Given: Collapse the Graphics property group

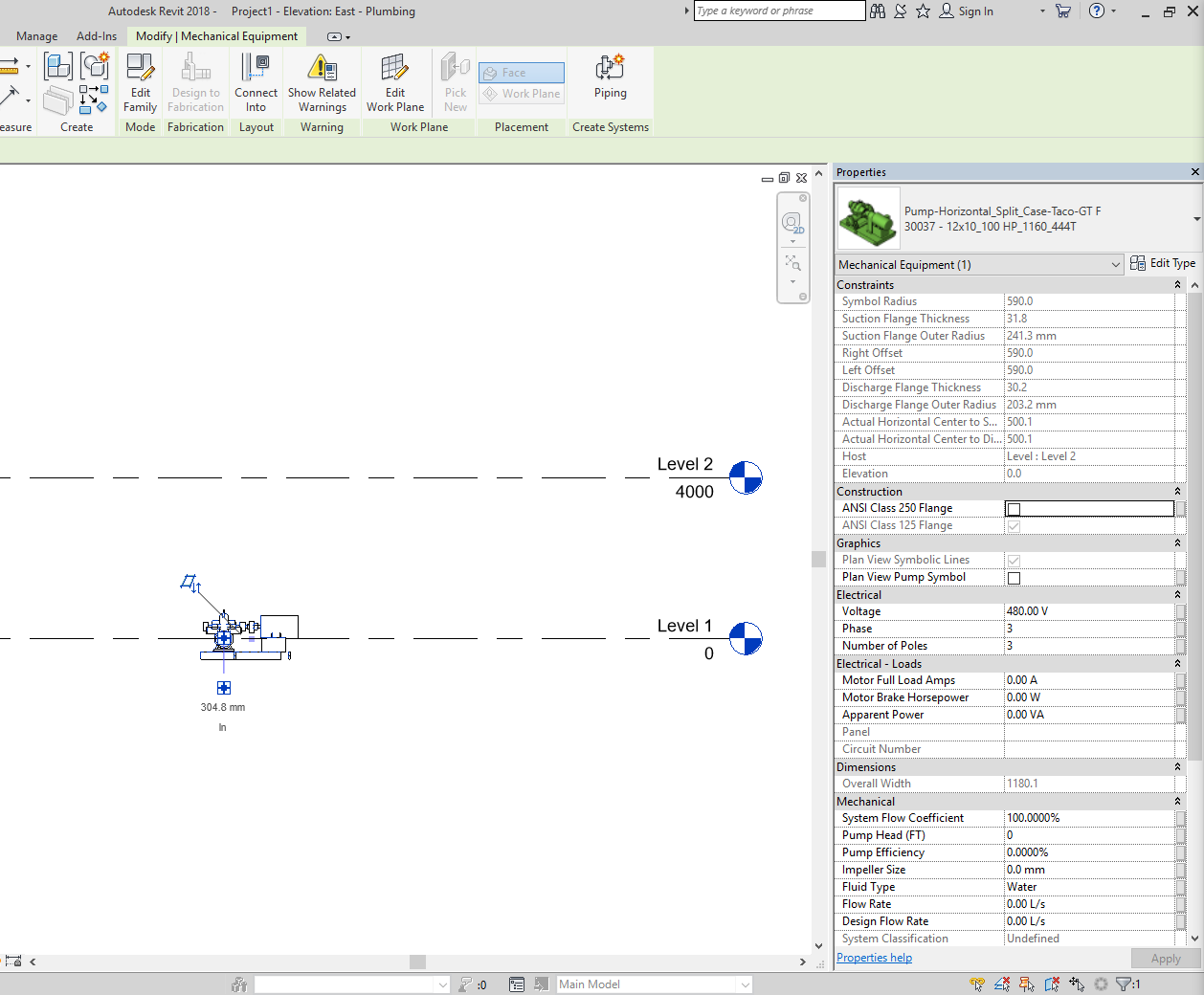Looking at the screenshot, I should click(1177, 543).
